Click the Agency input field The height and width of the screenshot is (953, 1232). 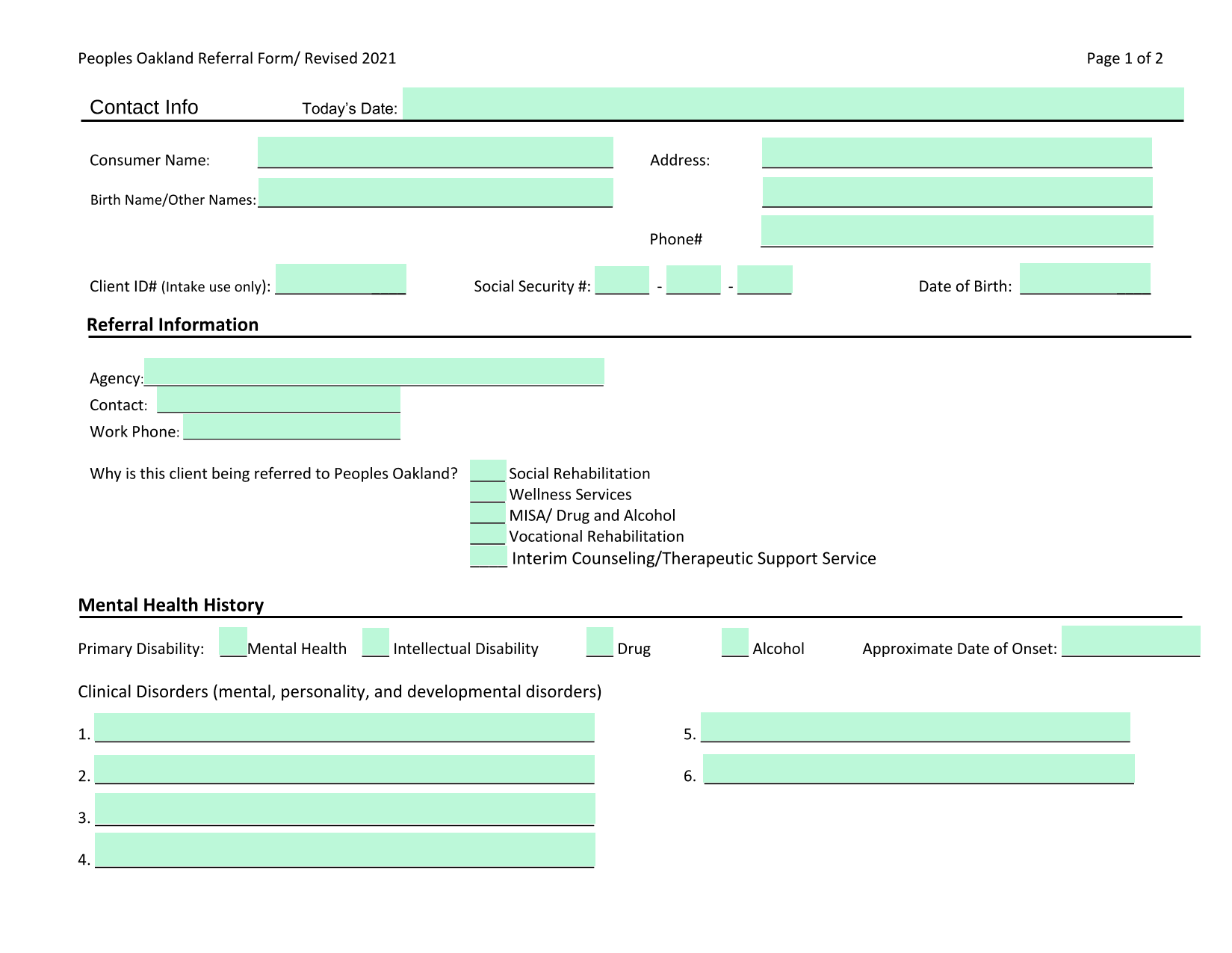374,371
